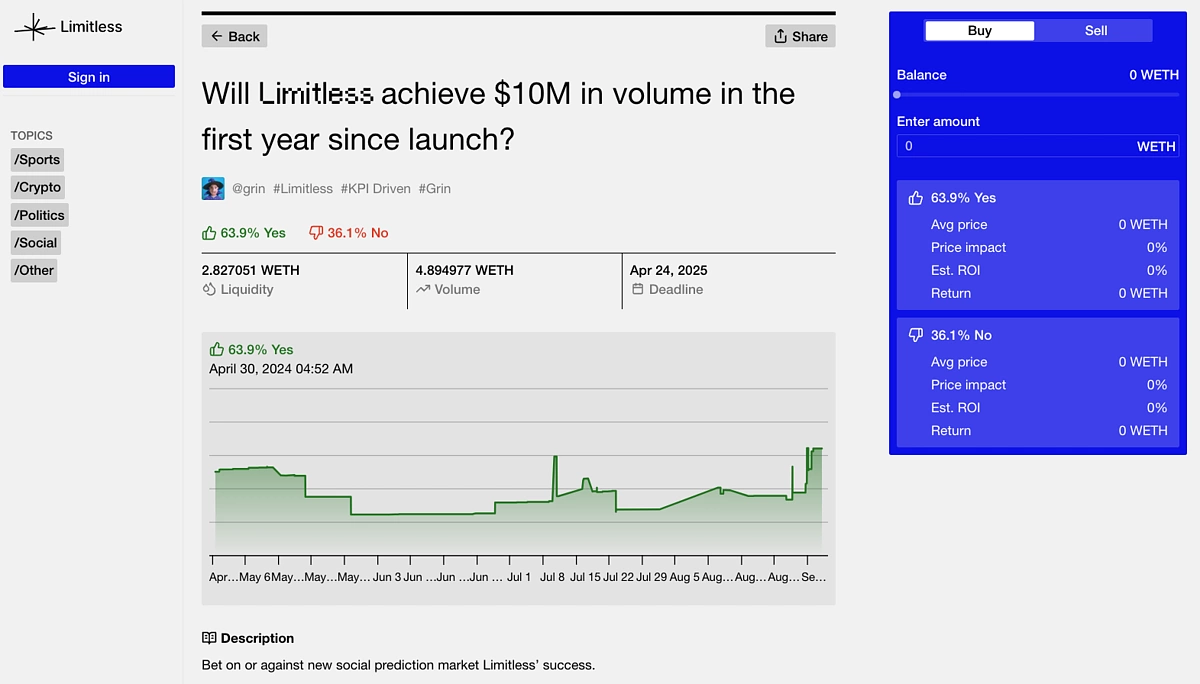
Task: Switch to the Sell tab
Action: point(1096,31)
